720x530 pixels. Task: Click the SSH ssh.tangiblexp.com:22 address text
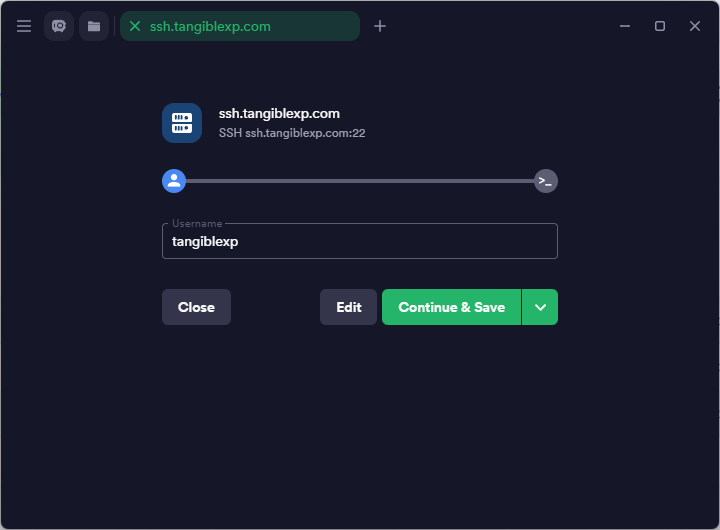[x=292, y=133]
